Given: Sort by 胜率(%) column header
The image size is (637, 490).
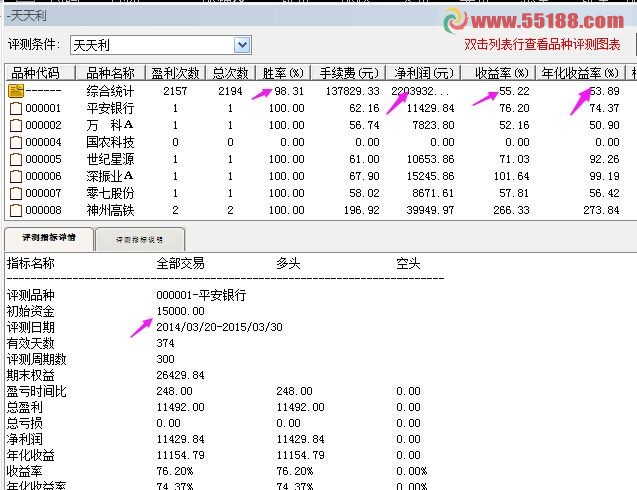Looking at the screenshot, I should [x=283, y=73].
